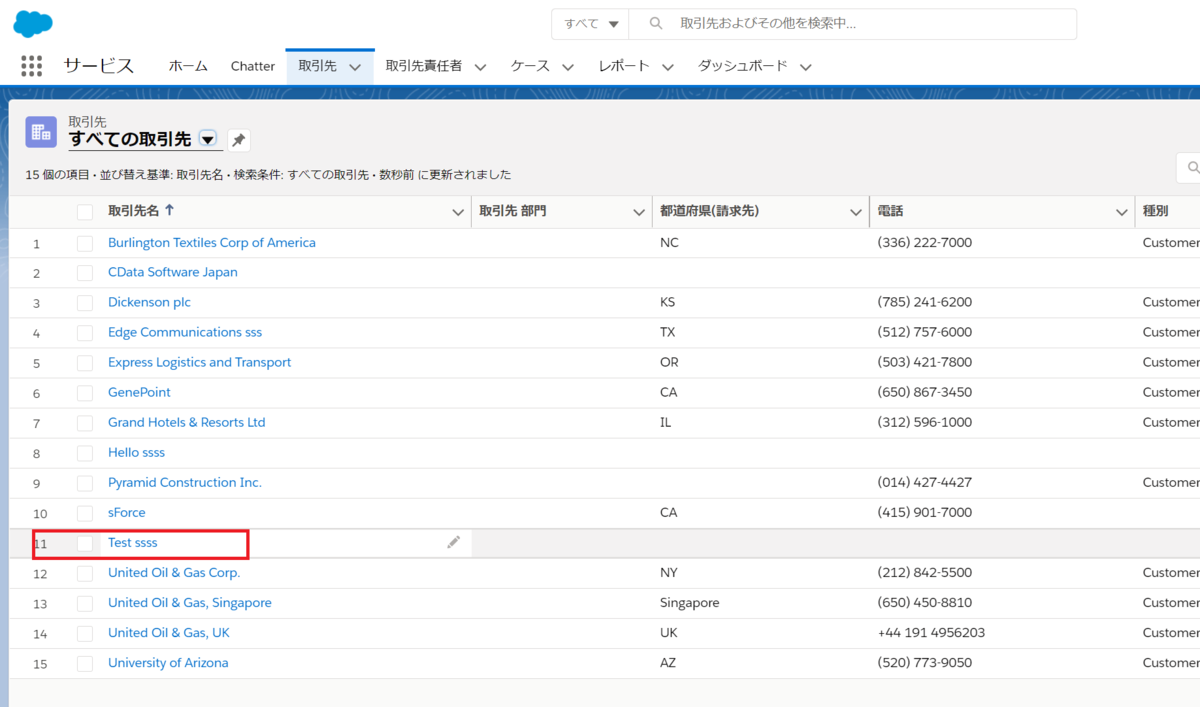The height and width of the screenshot is (707, 1200).
Task: Check the University of Arizona checkbox
Action: [x=85, y=663]
